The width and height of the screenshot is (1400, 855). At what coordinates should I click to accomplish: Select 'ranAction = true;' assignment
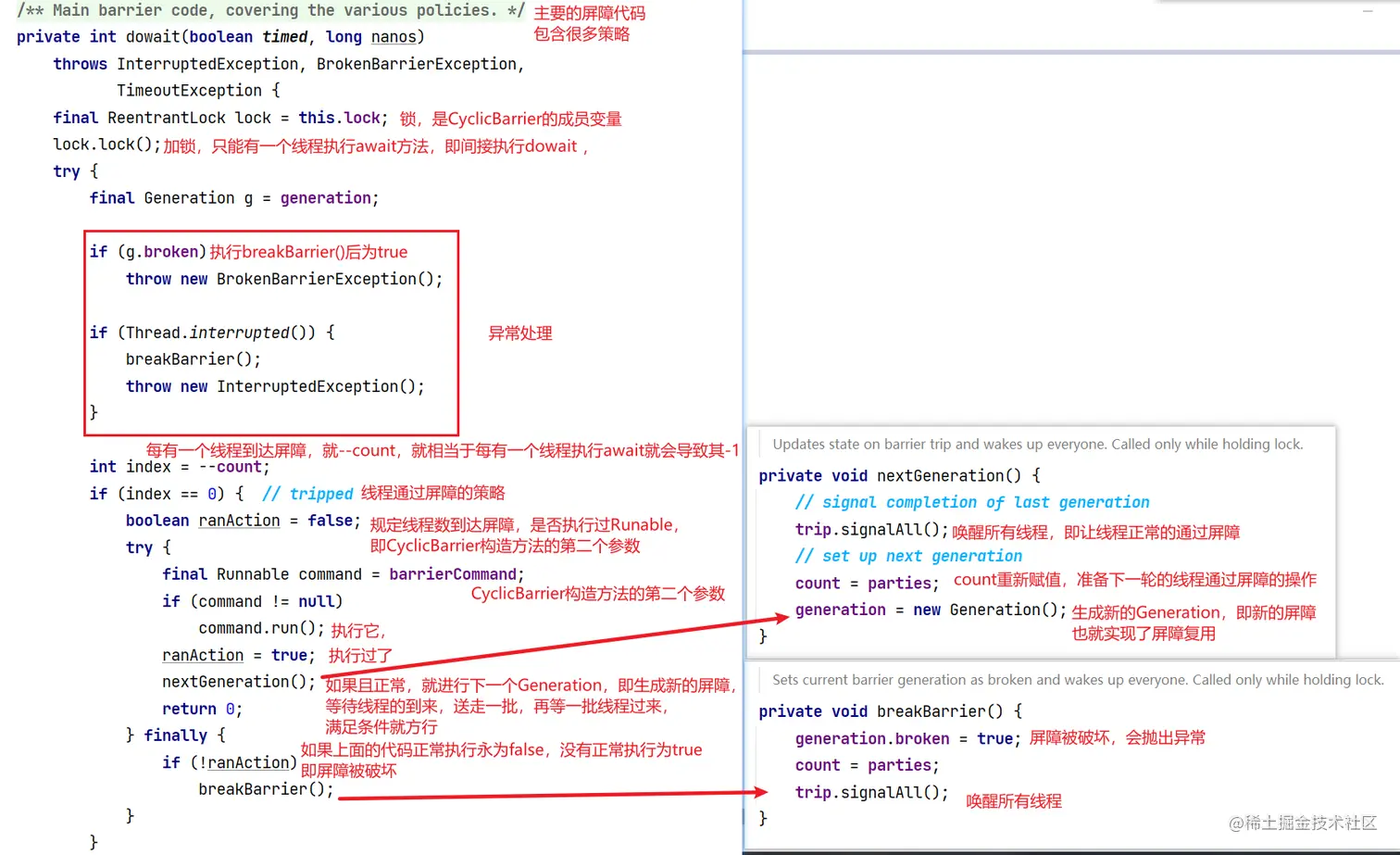(239, 655)
